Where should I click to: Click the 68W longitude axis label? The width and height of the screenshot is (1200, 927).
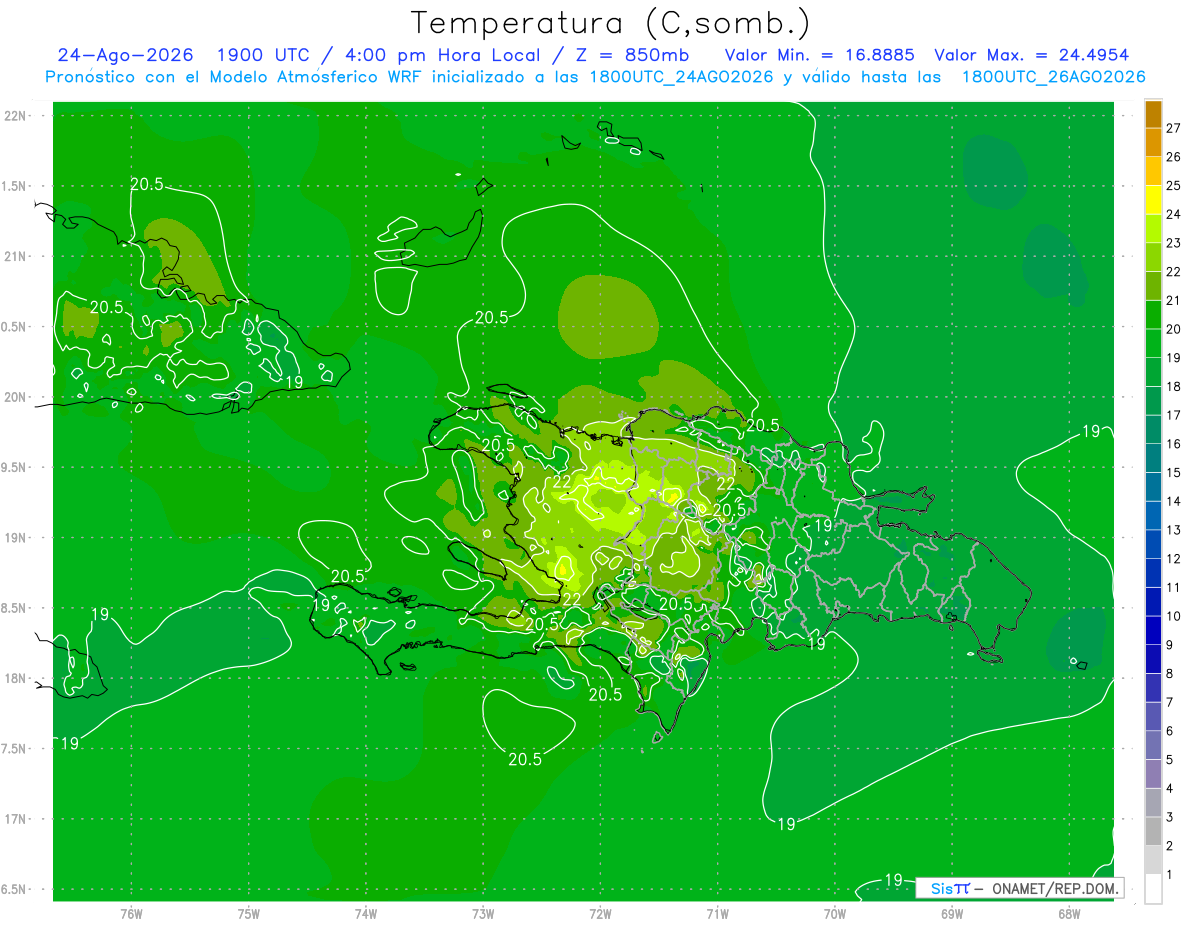pyautogui.click(x=1069, y=914)
